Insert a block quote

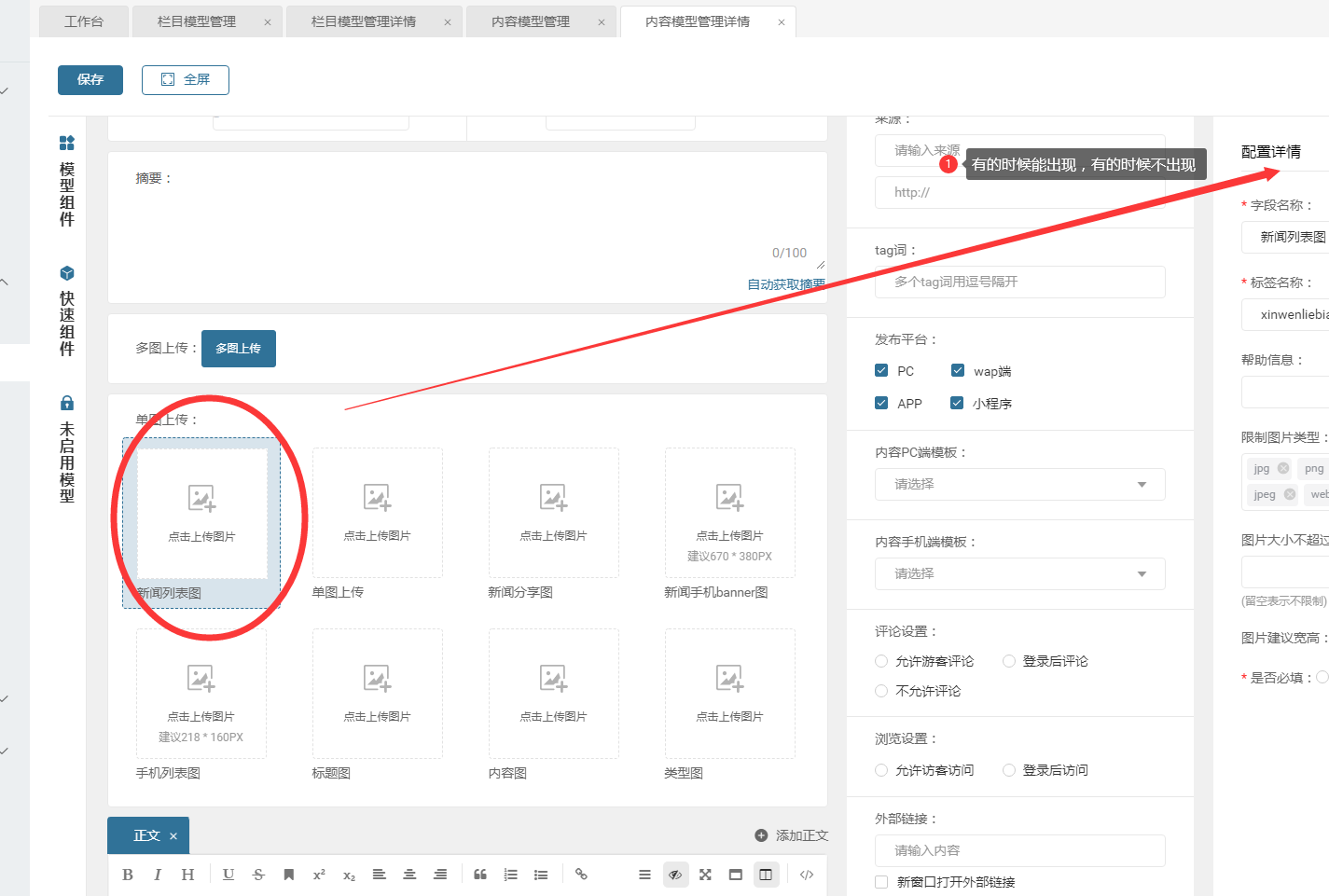pyautogui.click(x=480, y=875)
